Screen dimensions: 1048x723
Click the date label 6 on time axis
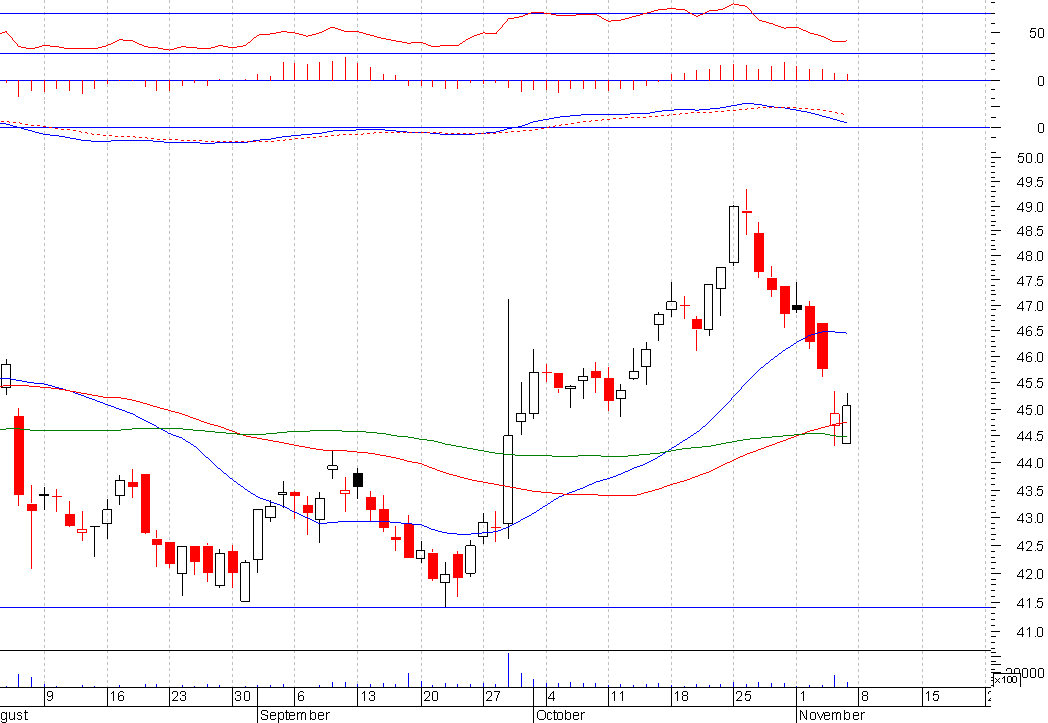[301, 696]
